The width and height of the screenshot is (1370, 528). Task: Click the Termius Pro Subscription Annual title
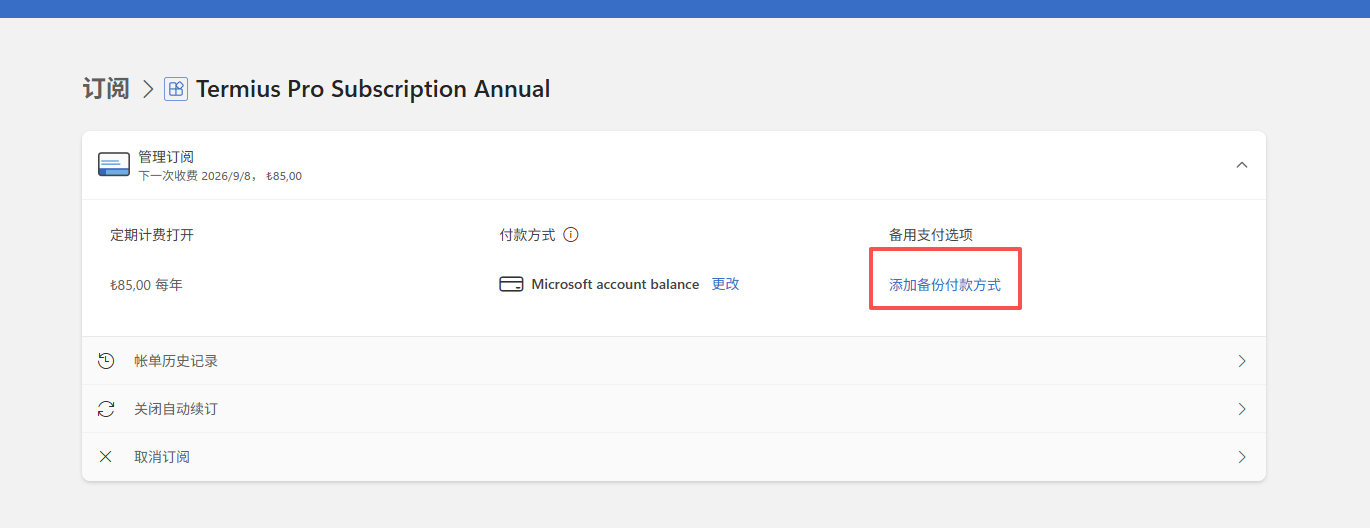373,89
